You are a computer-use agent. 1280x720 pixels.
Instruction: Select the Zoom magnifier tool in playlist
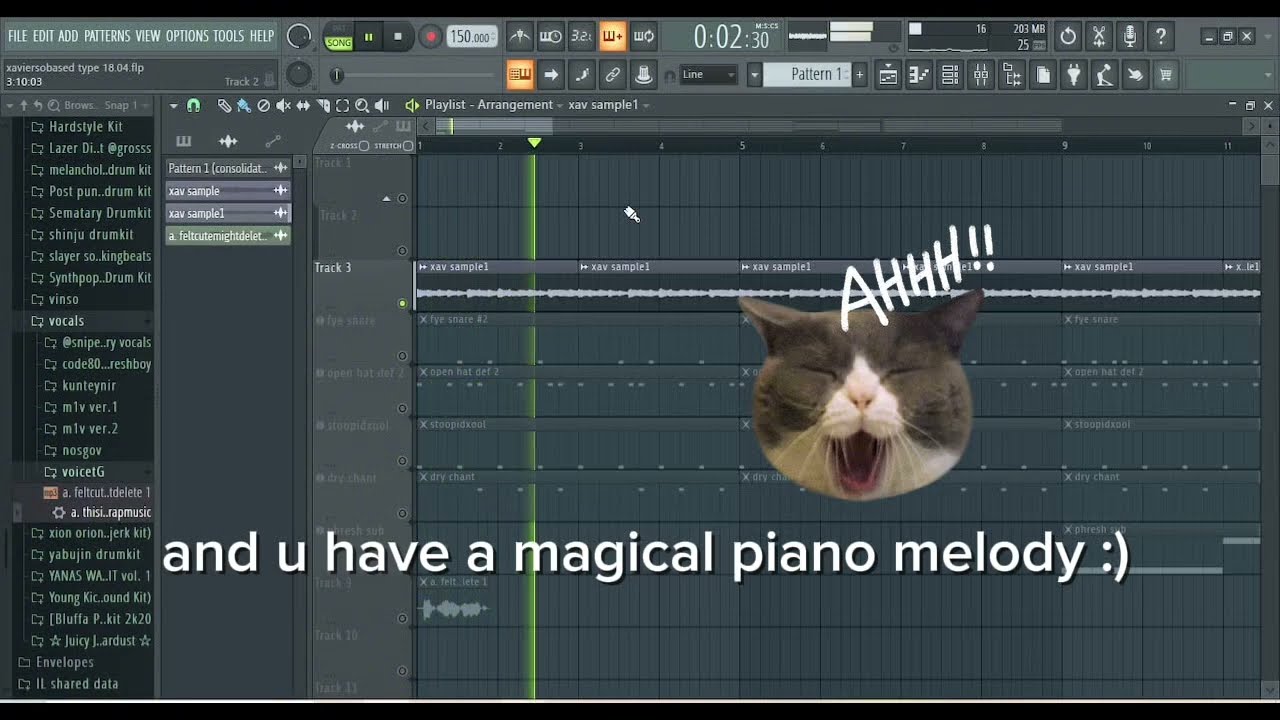click(362, 105)
